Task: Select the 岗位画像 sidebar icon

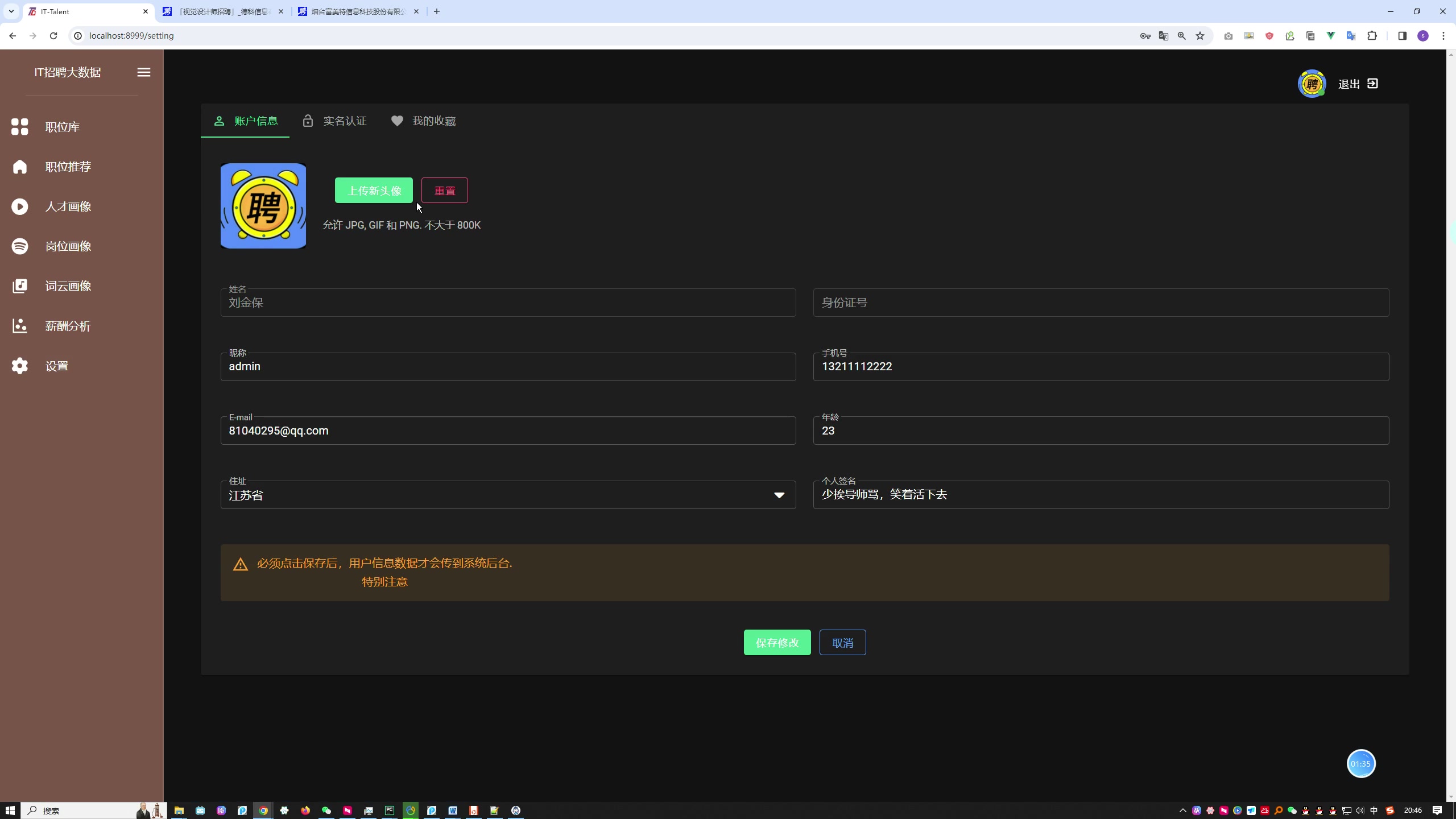Action: (19, 246)
